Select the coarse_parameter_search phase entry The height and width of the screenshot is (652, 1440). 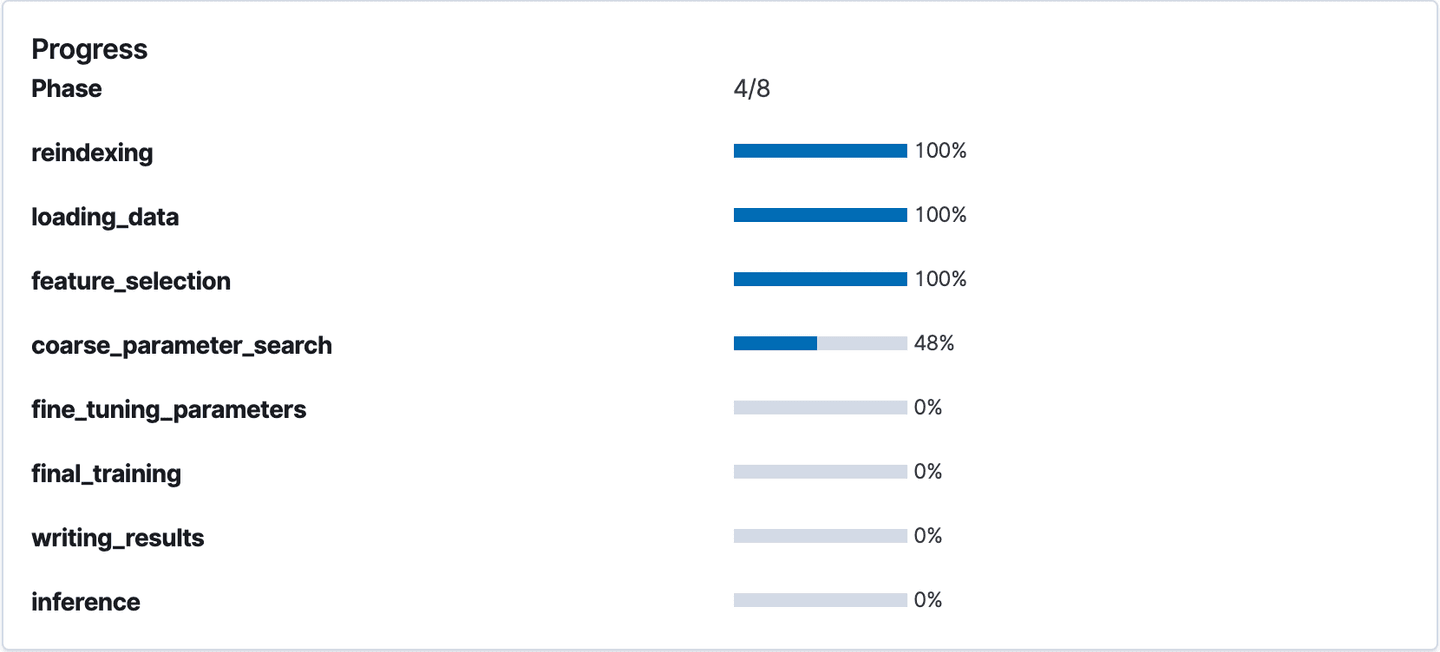click(x=182, y=344)
